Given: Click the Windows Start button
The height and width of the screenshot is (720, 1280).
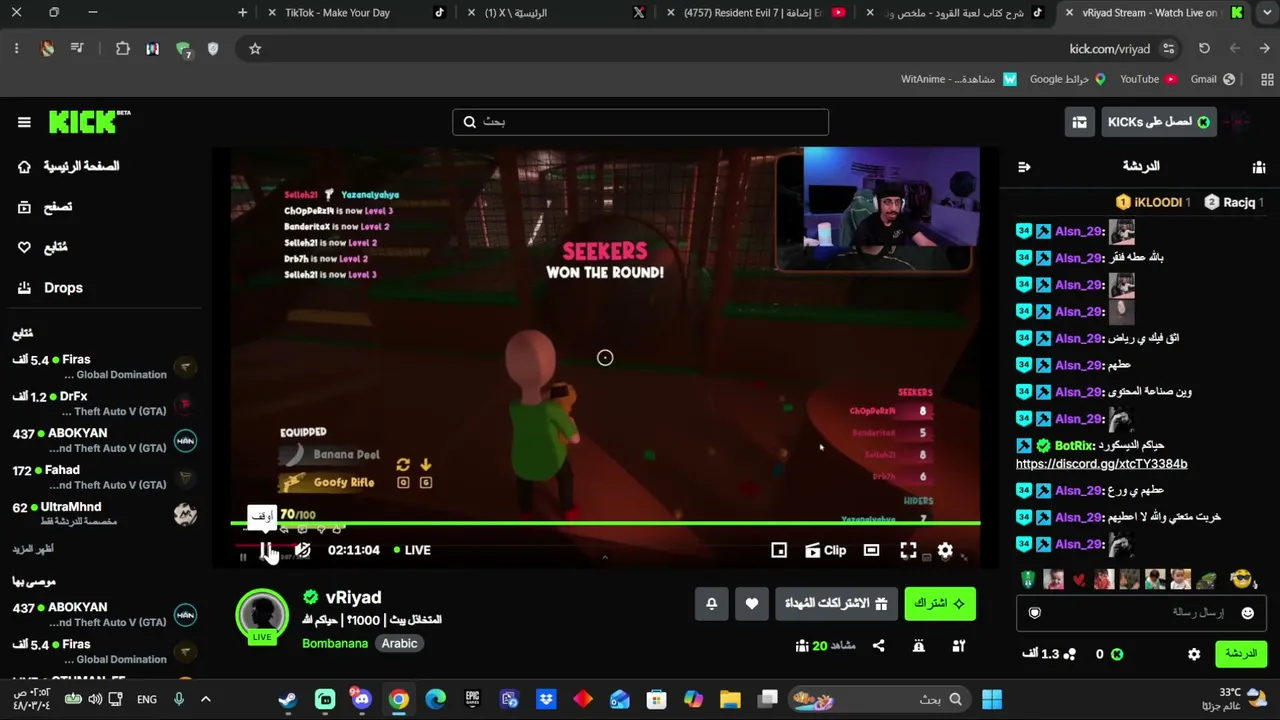Looking at the screenshot, I should (x=992, y=700).
